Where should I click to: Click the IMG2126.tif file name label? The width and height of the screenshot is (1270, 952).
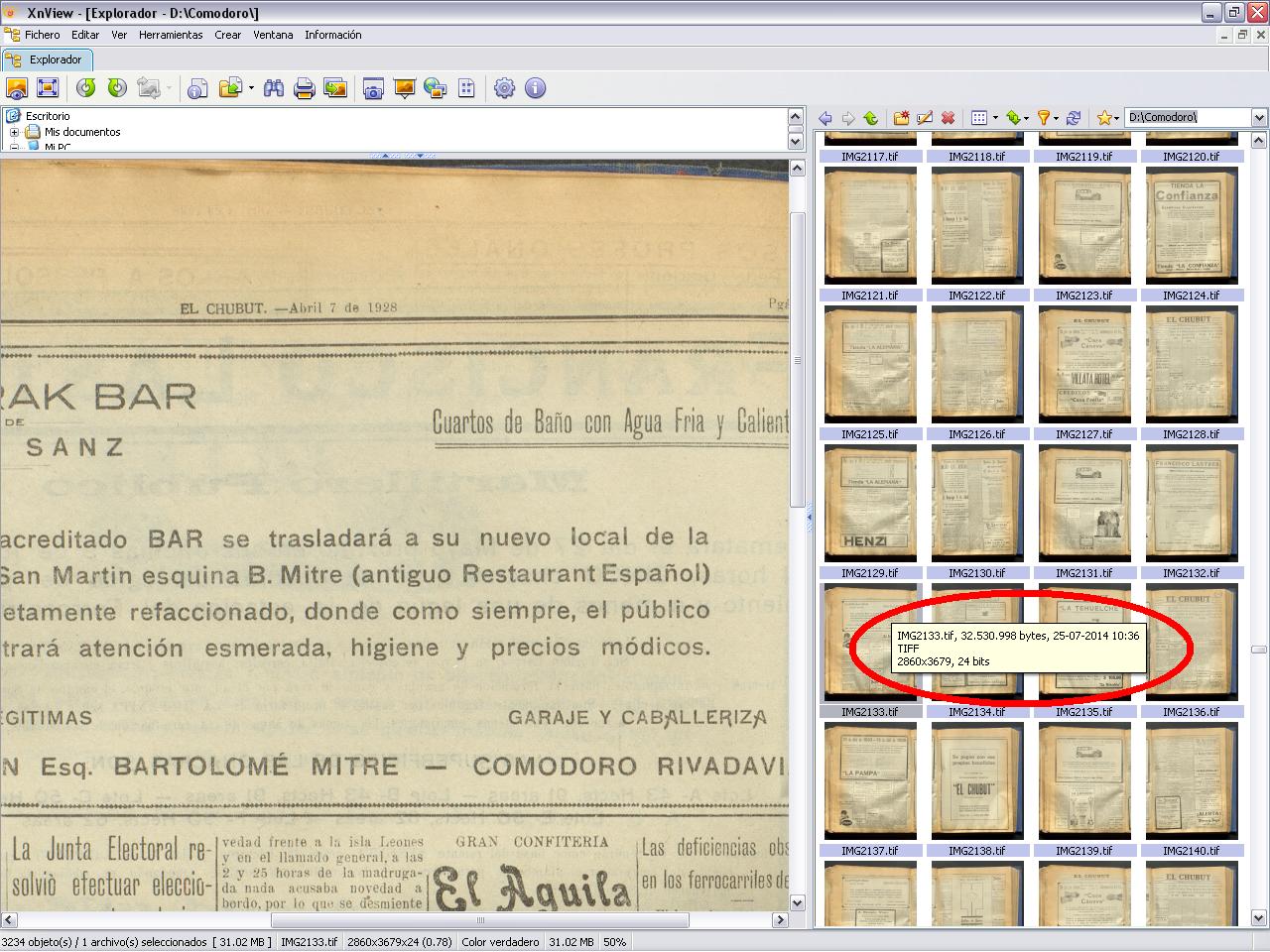click(x=977, y=434)
